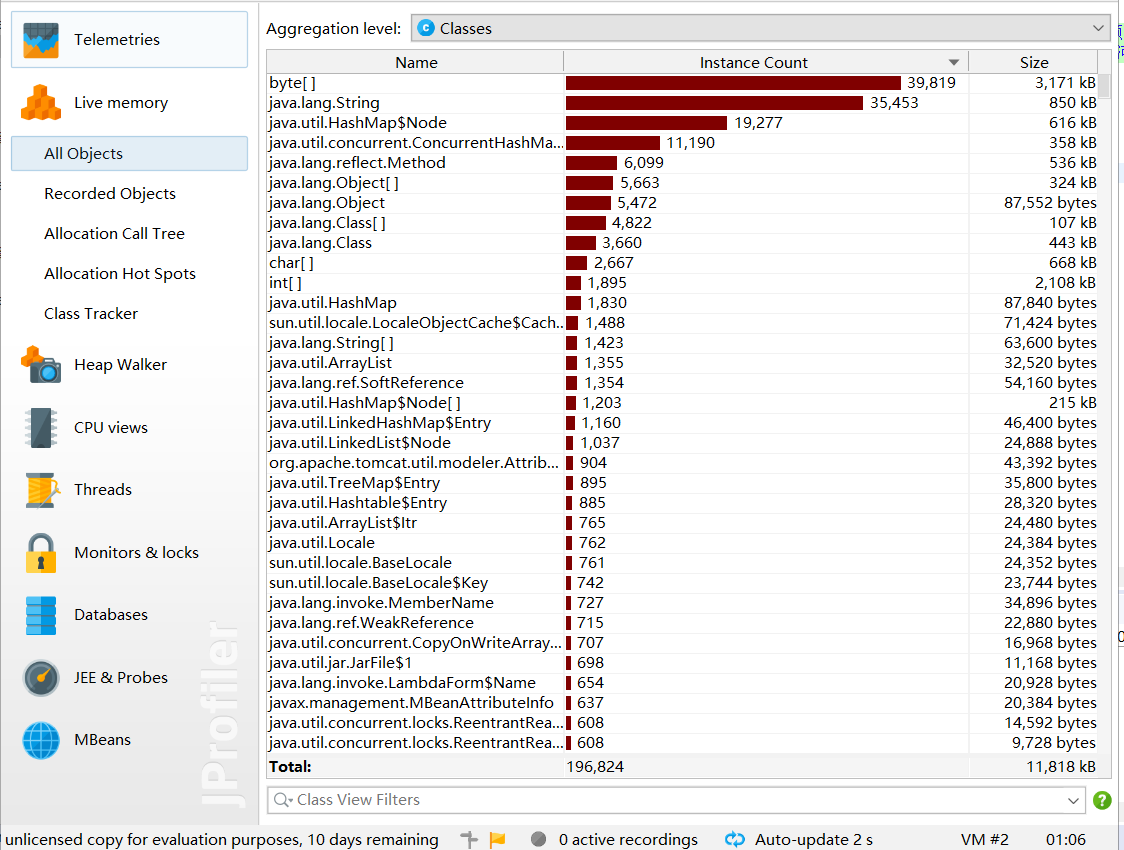Sort table by Name column header
The image size is (1124, 850).
click(x=416, y=62)
